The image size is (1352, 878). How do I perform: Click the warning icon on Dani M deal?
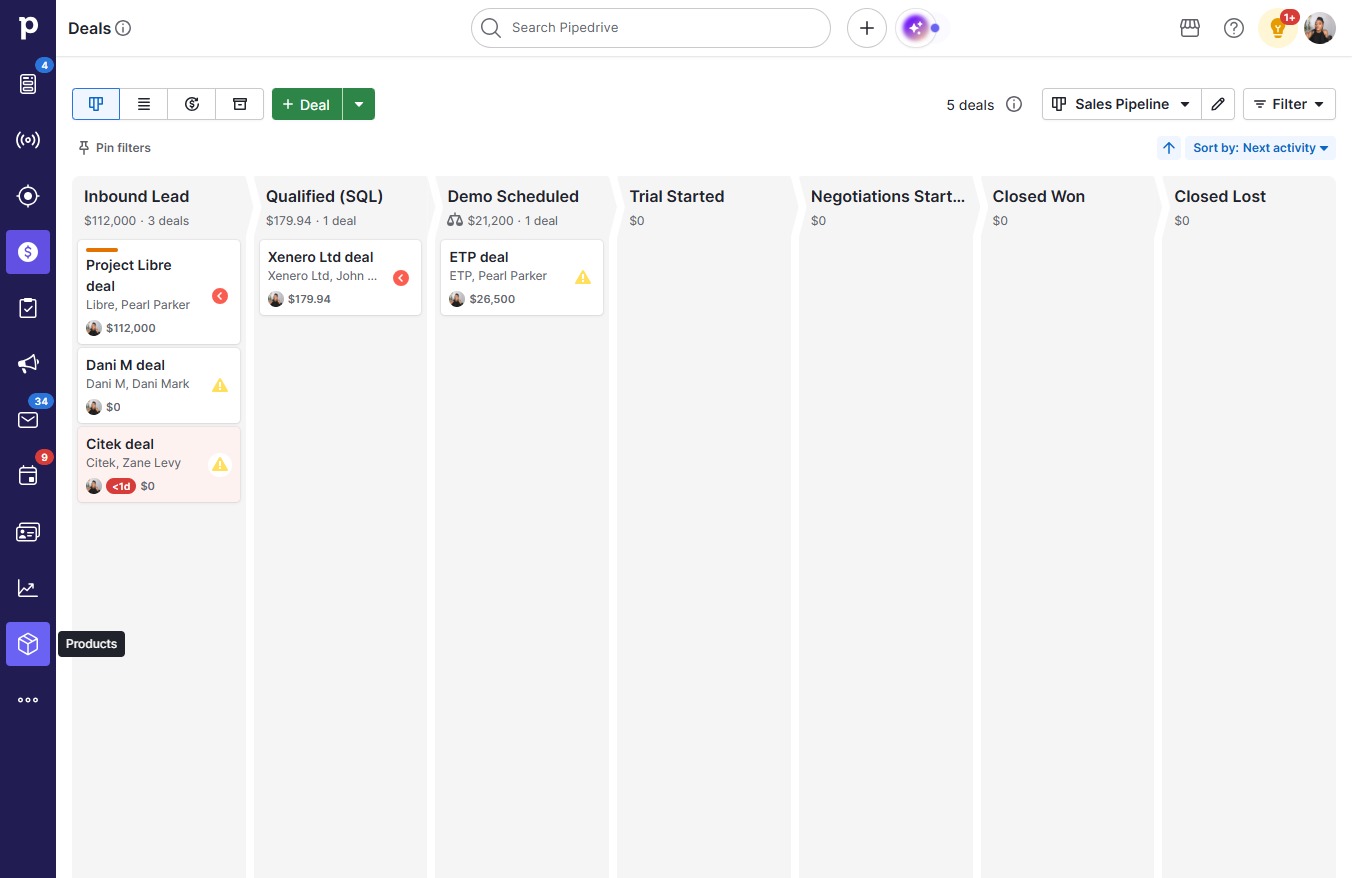(x=220, y=385)
